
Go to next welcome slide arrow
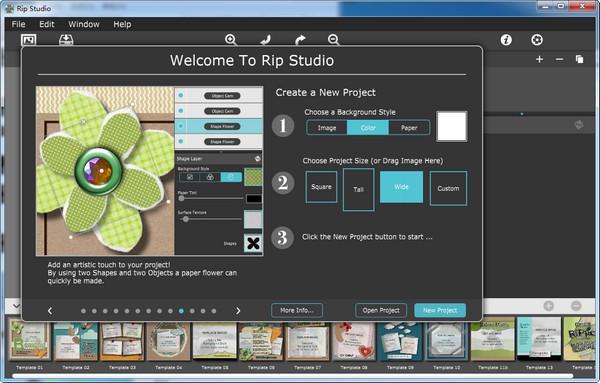238,311
